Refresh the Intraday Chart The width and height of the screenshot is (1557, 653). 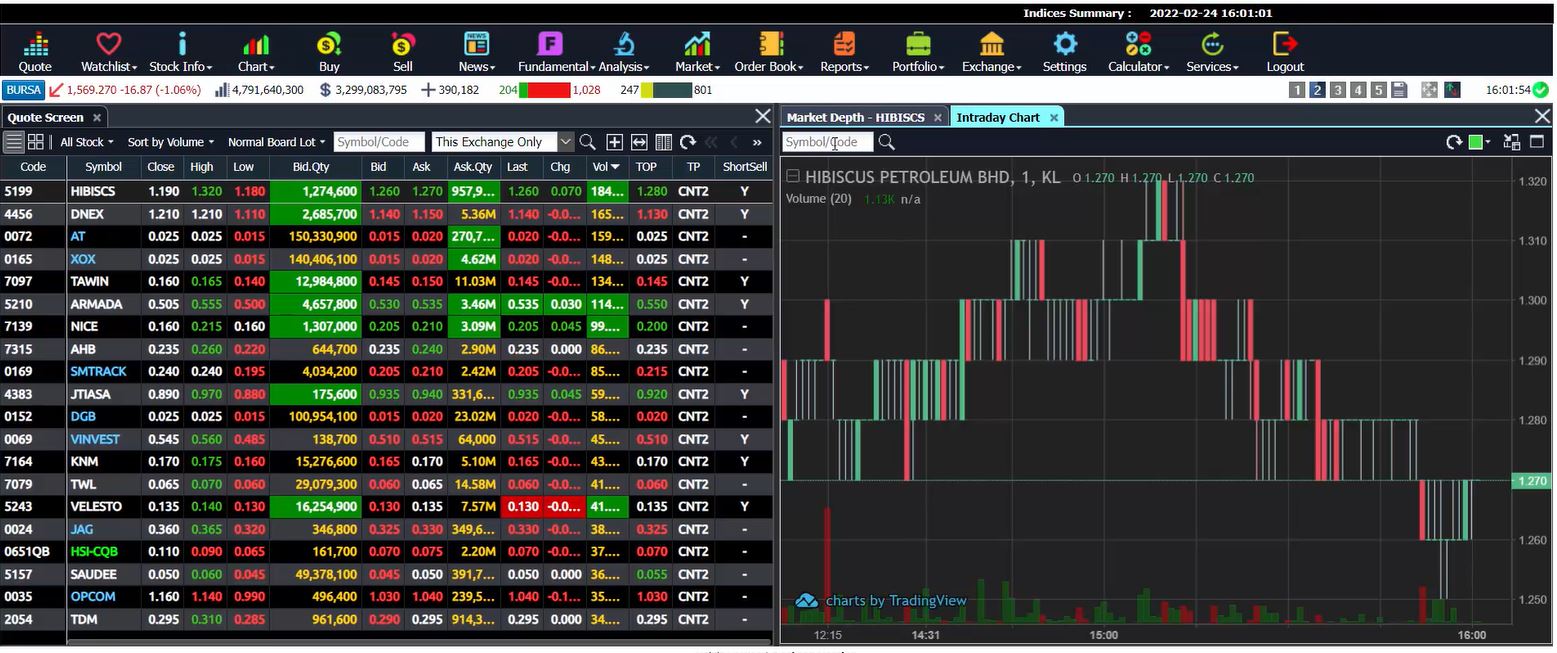coord(1454,142)
